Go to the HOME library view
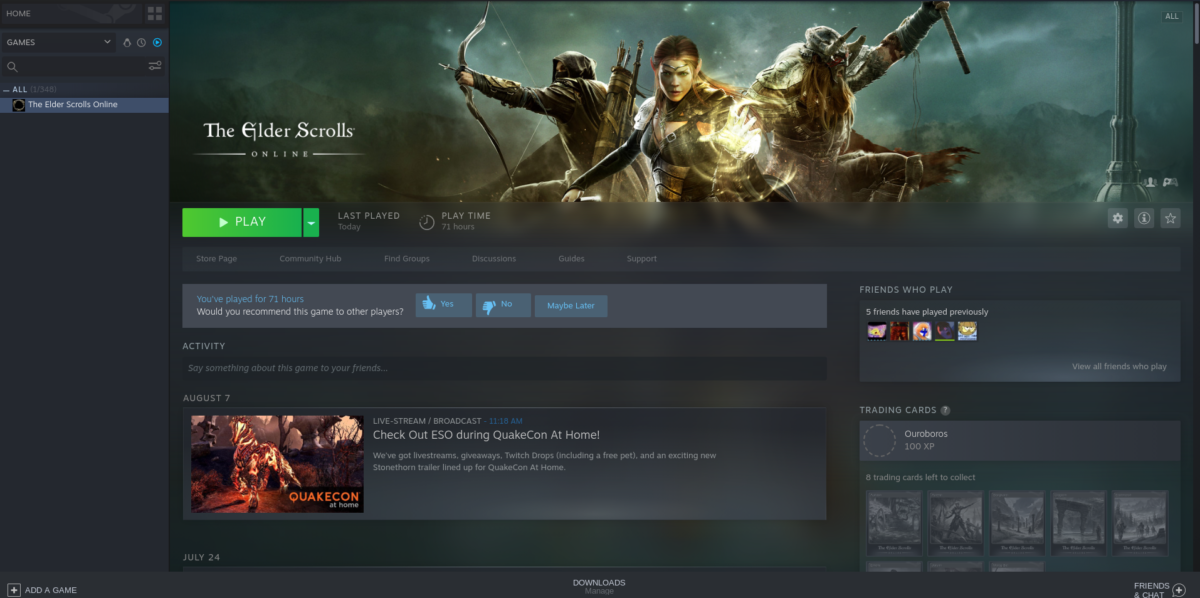This screenshot has width=1200, height=598. 70,13
